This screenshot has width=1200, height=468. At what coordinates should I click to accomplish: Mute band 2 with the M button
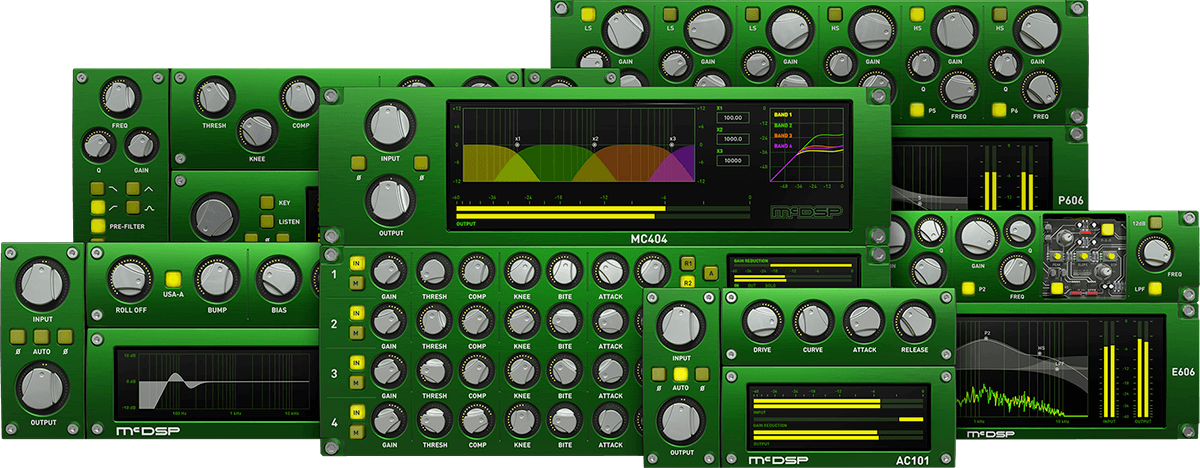tap(355, 331)
